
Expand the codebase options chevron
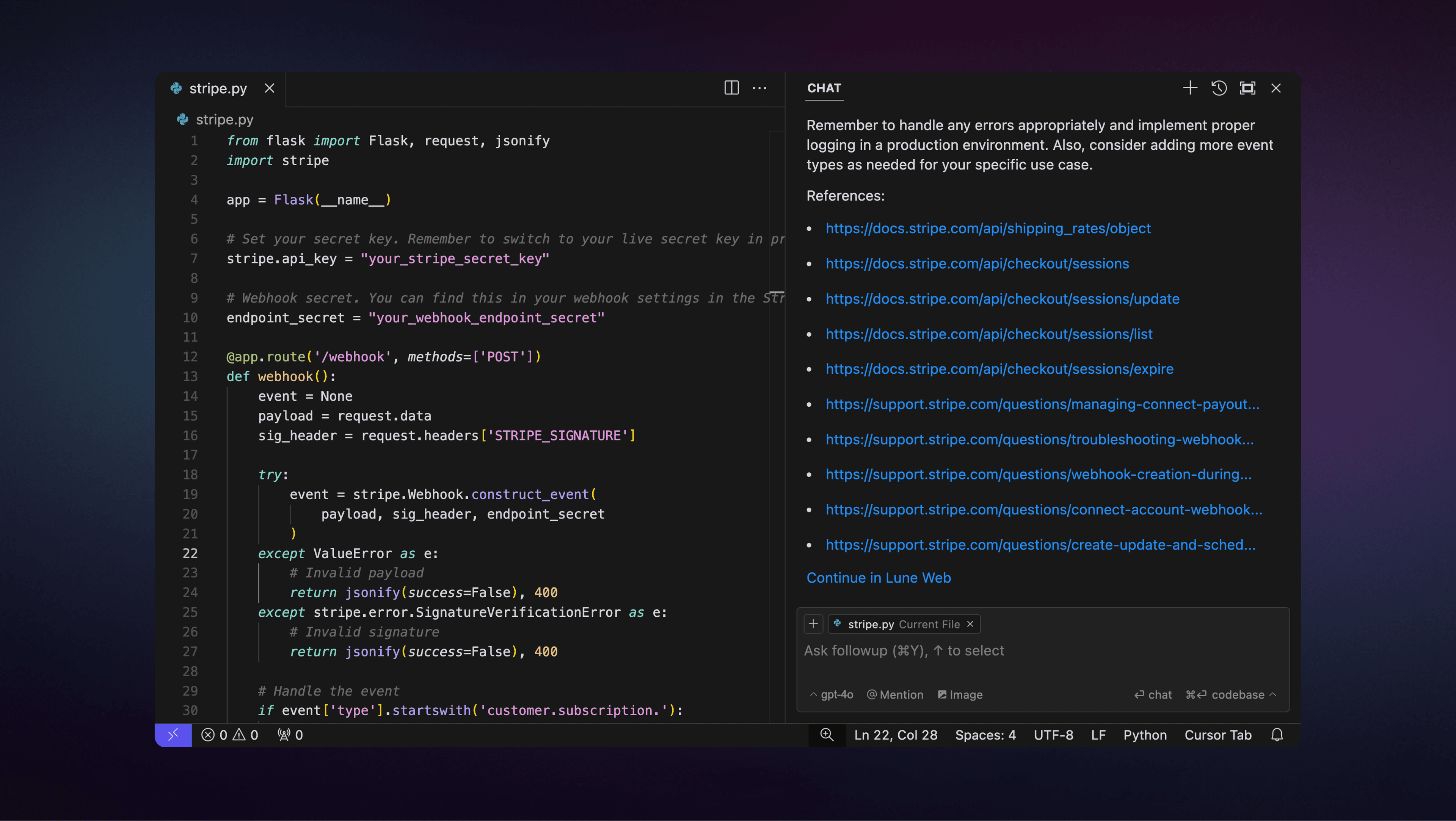tap(1273, 694)
